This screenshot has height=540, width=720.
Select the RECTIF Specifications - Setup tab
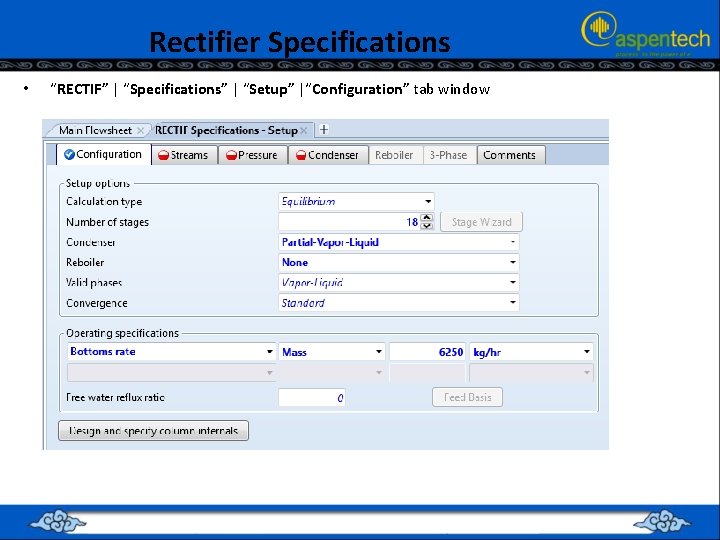pos(226,130)
